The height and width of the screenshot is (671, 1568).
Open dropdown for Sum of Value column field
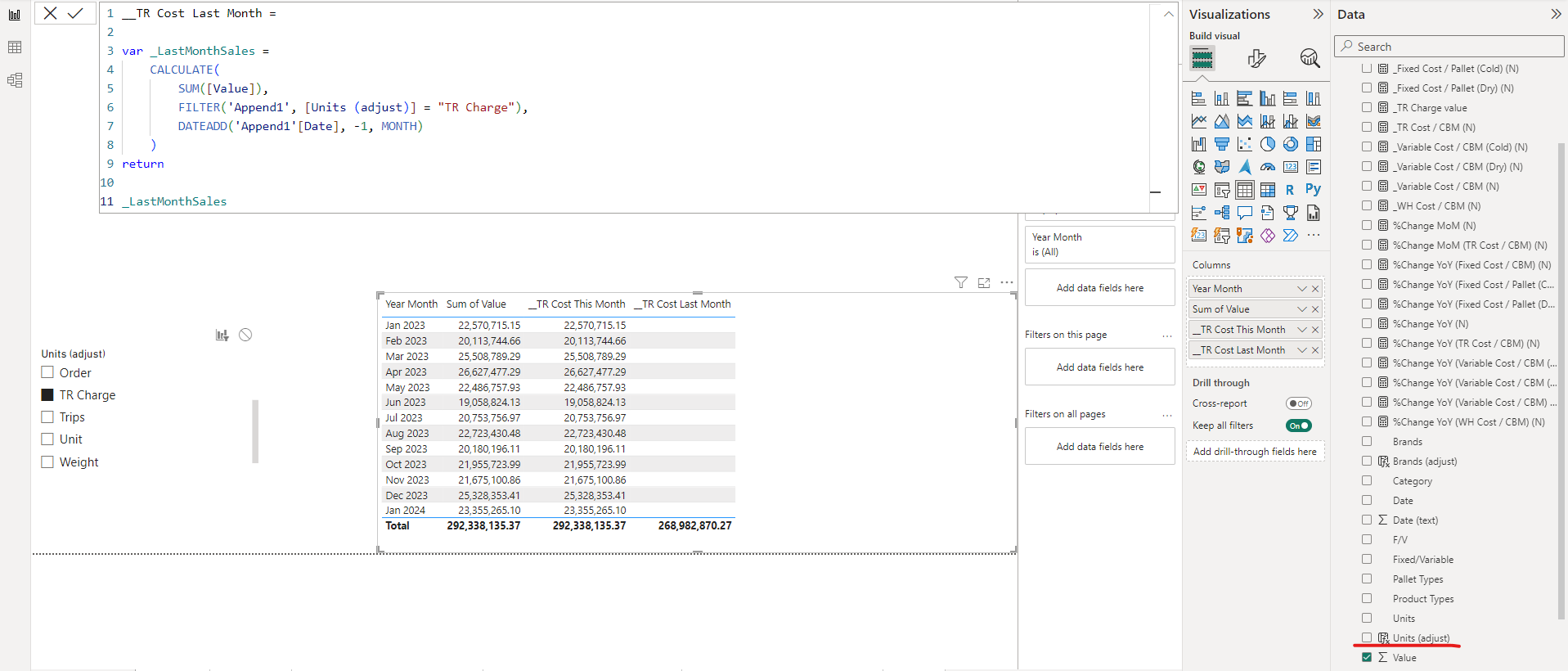pyautogui.click(x=1302, y=309)
